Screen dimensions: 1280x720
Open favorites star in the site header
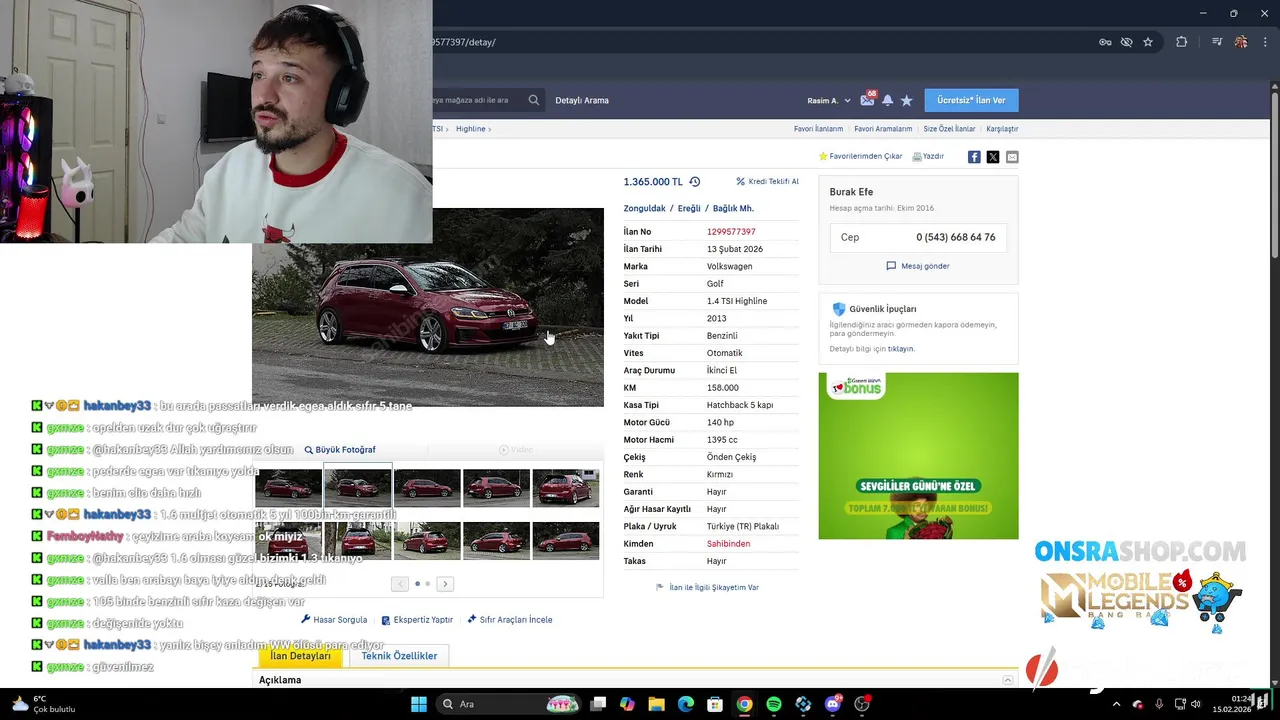point(906,100)
